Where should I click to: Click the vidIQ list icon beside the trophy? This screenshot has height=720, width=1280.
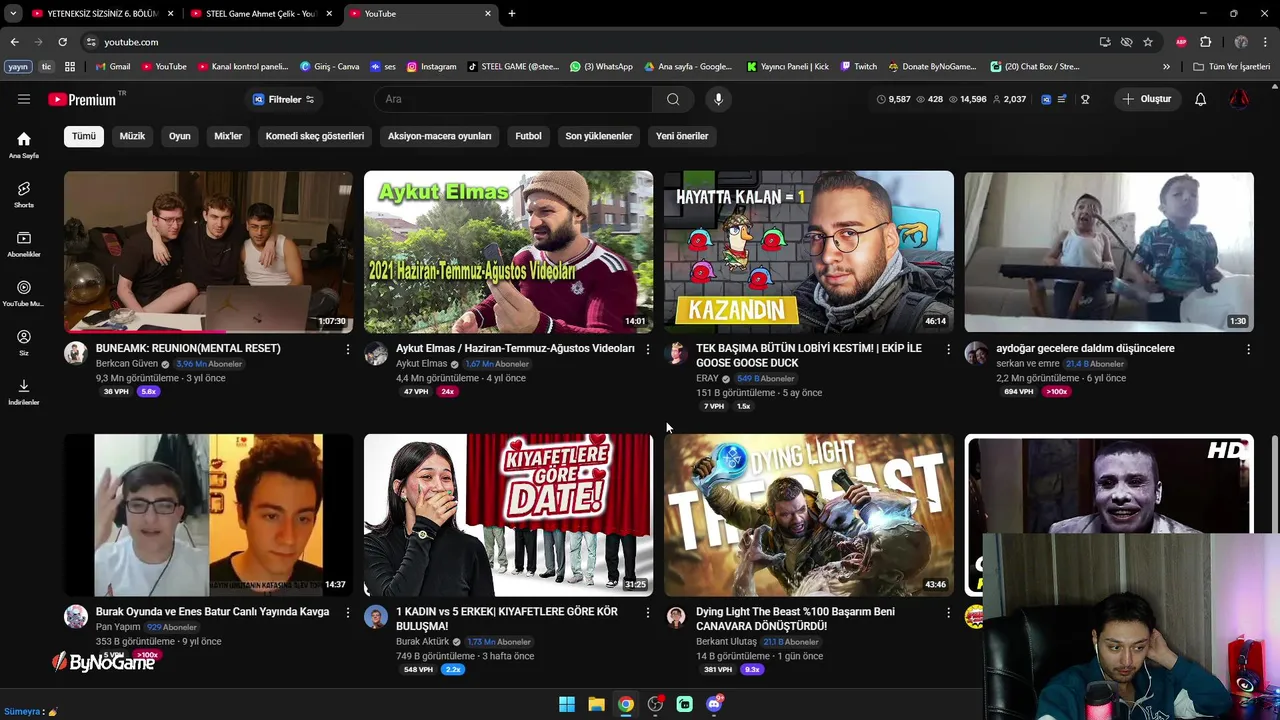tap(1062, 99)
